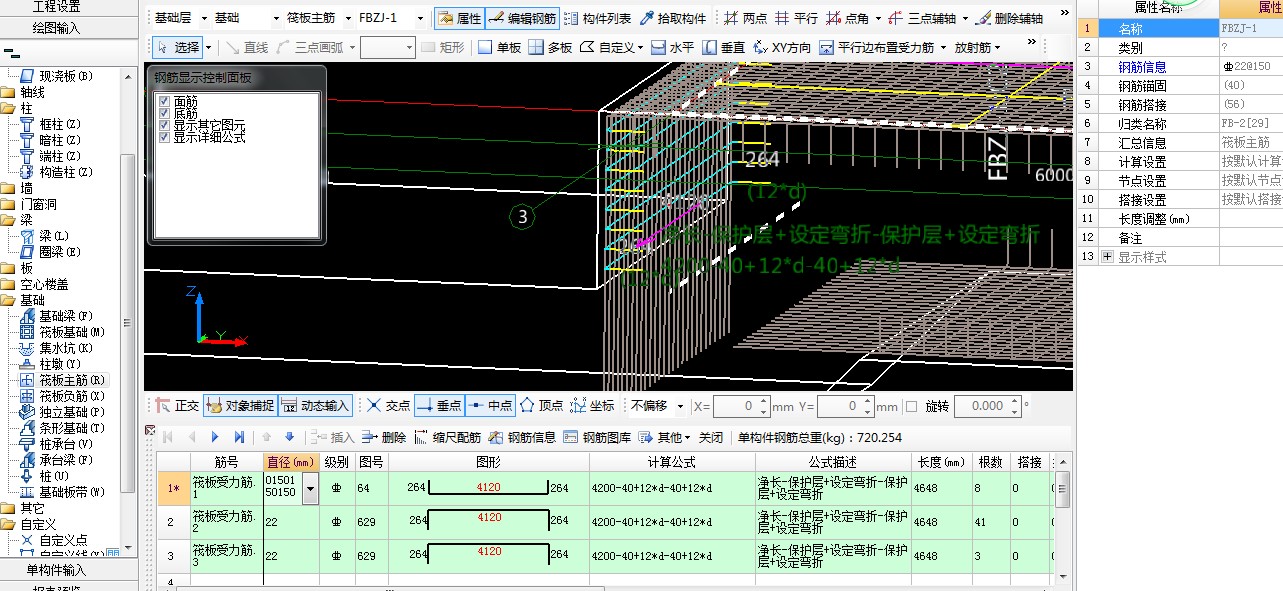Viewport: 1283px width, 591px height.
Task: Click the 钢筋信息 value 22@150 cell
Action: (1250, 66)
